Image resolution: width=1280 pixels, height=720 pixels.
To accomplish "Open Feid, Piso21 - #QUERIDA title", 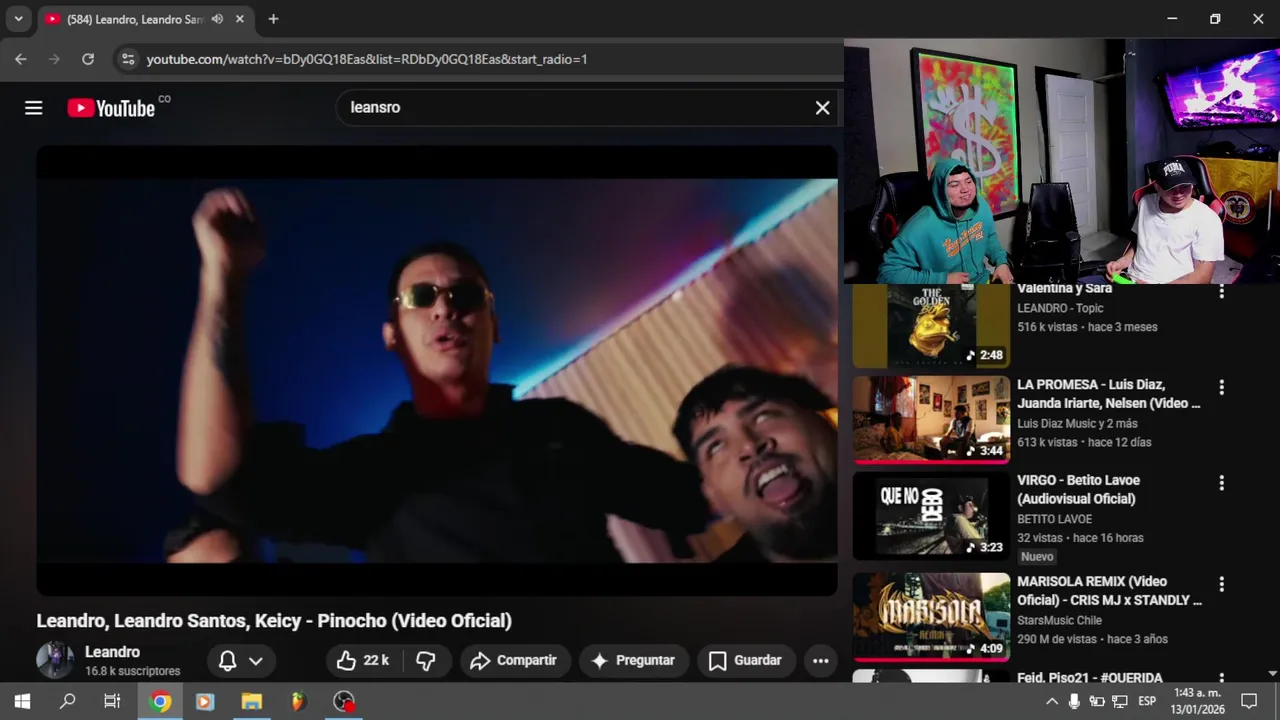I will [1090, 677].
